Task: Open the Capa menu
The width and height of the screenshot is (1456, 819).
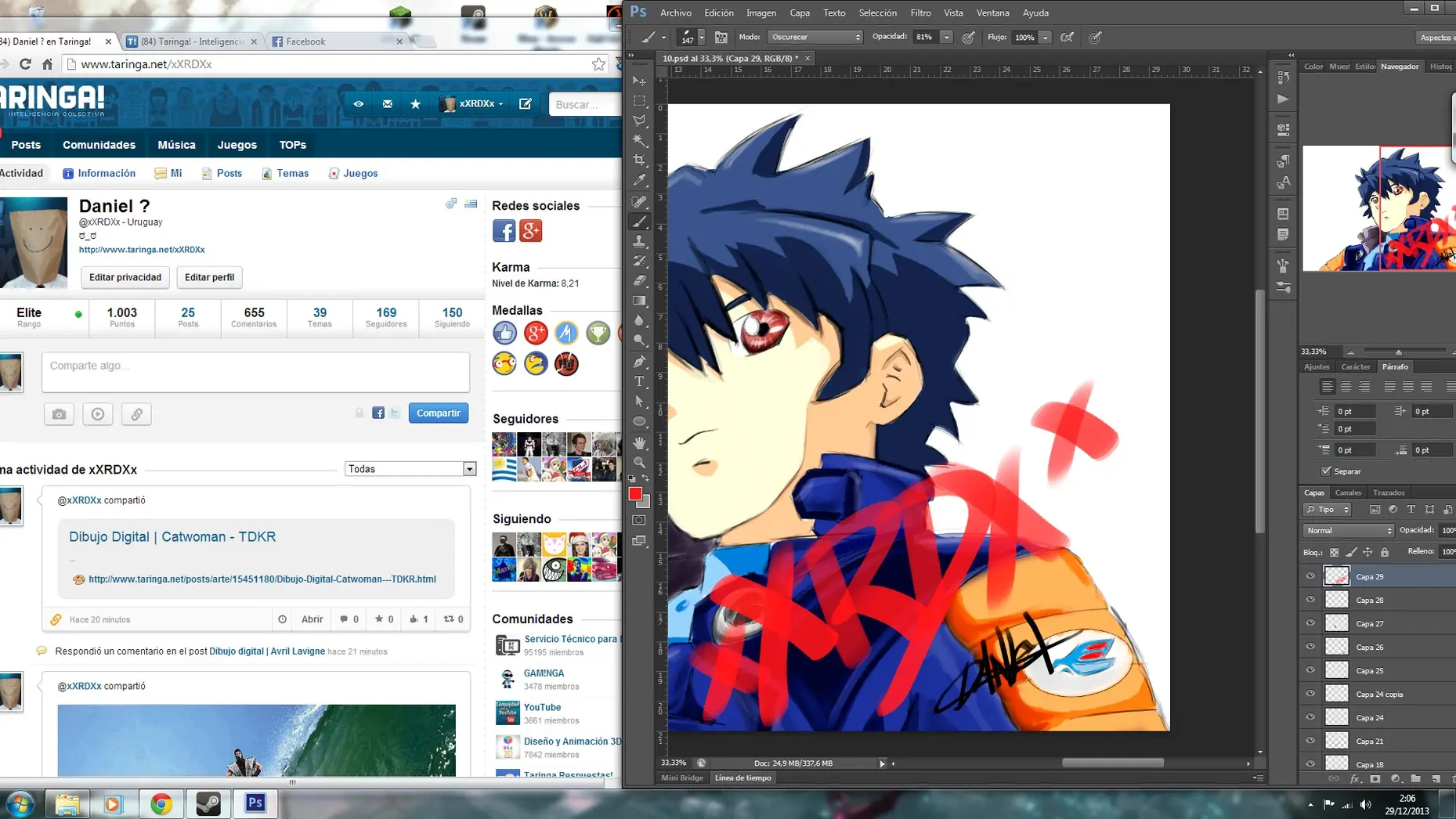Action: (800, 13)
